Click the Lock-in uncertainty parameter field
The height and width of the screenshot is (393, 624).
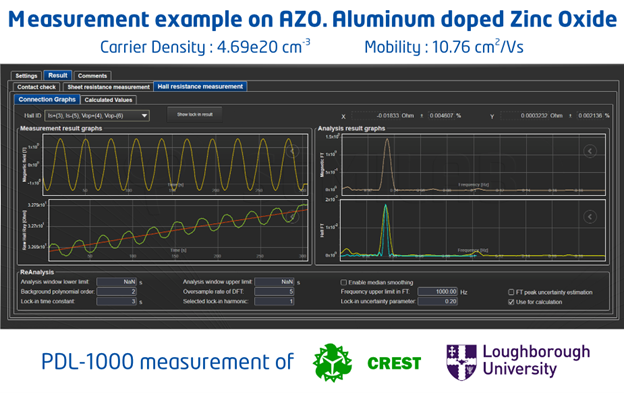[438, 302]
